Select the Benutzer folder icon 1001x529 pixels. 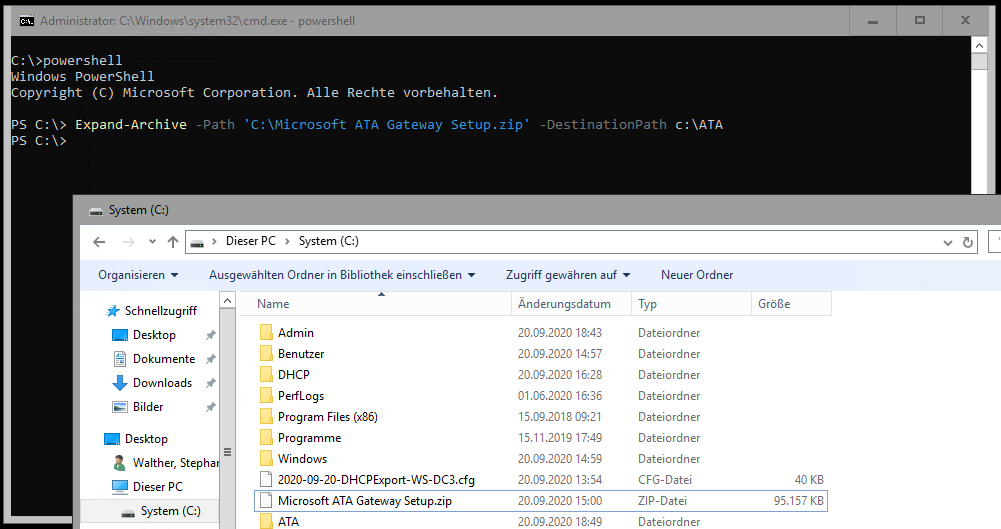[x=266, y=354]
